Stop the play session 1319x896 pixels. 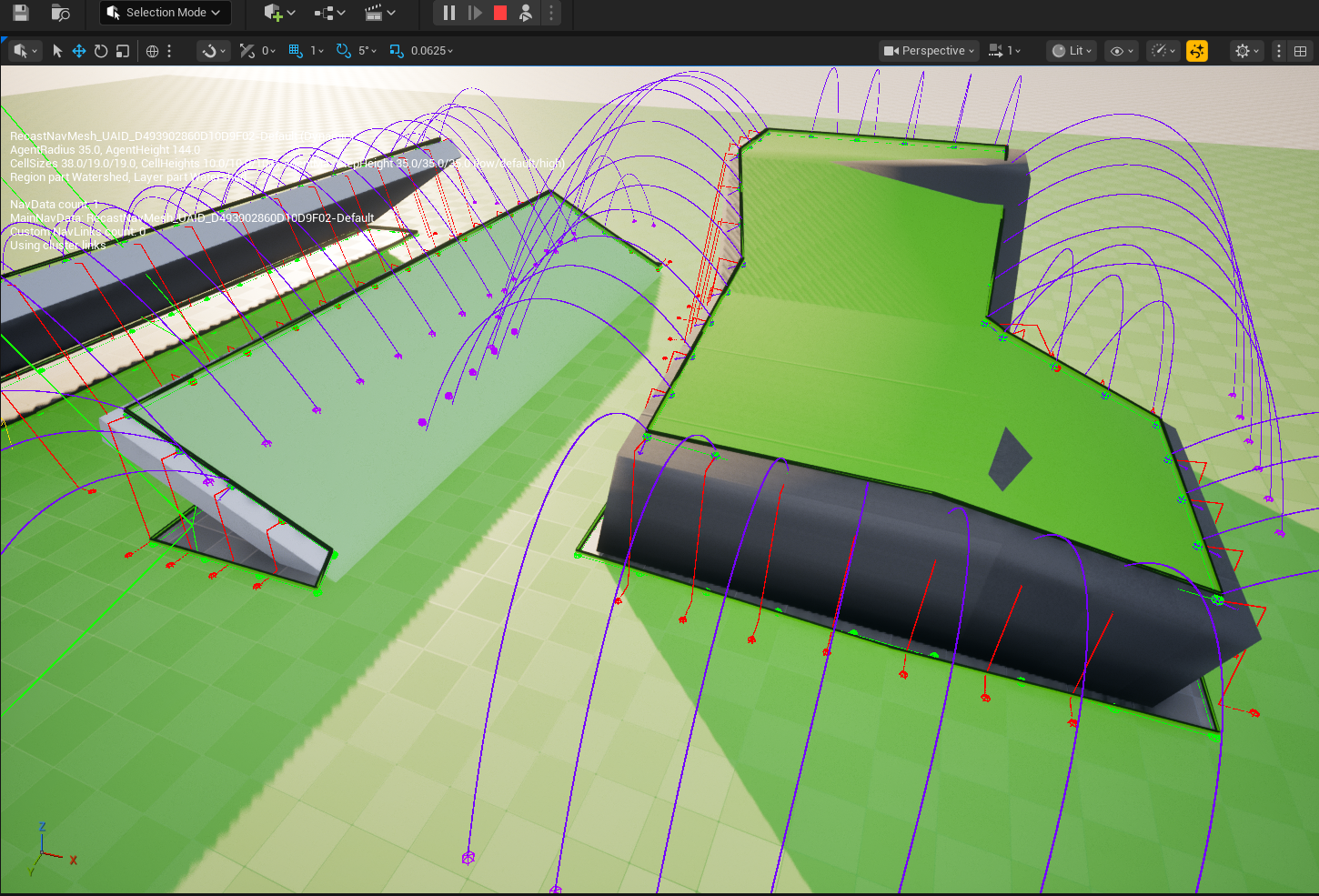[x=500, y=13]
